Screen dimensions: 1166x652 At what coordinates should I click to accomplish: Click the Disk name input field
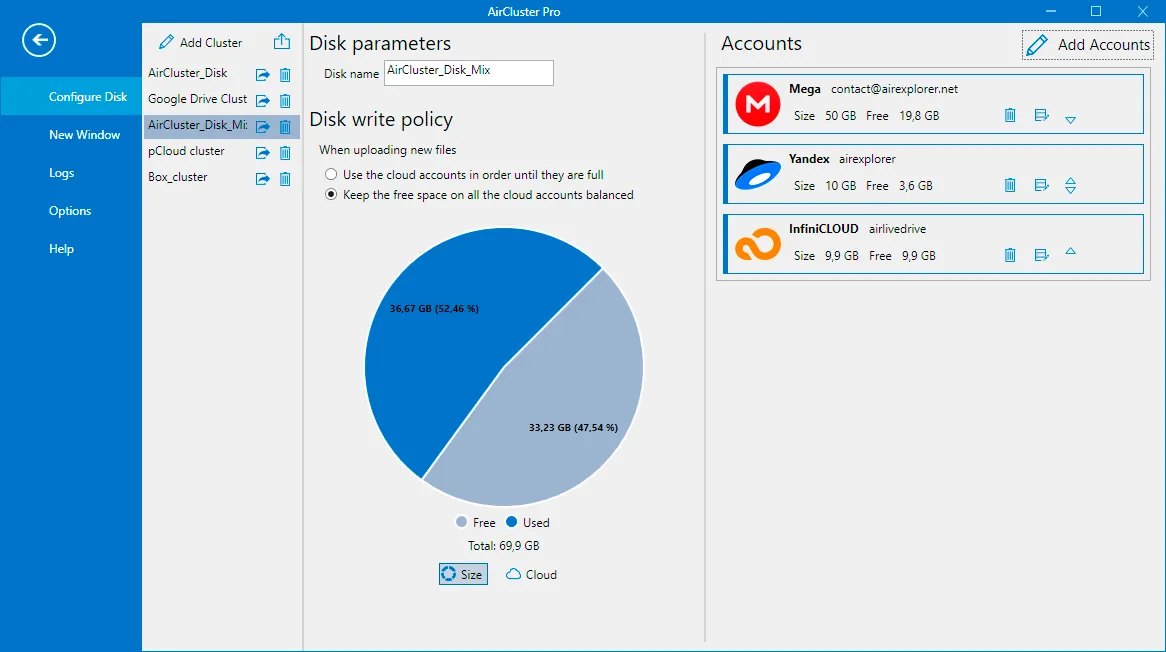468,72
